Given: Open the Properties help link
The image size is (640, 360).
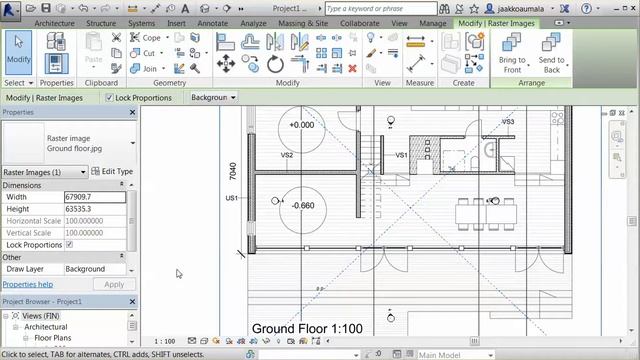Looking at the screenshot, I should coord(28,284).
